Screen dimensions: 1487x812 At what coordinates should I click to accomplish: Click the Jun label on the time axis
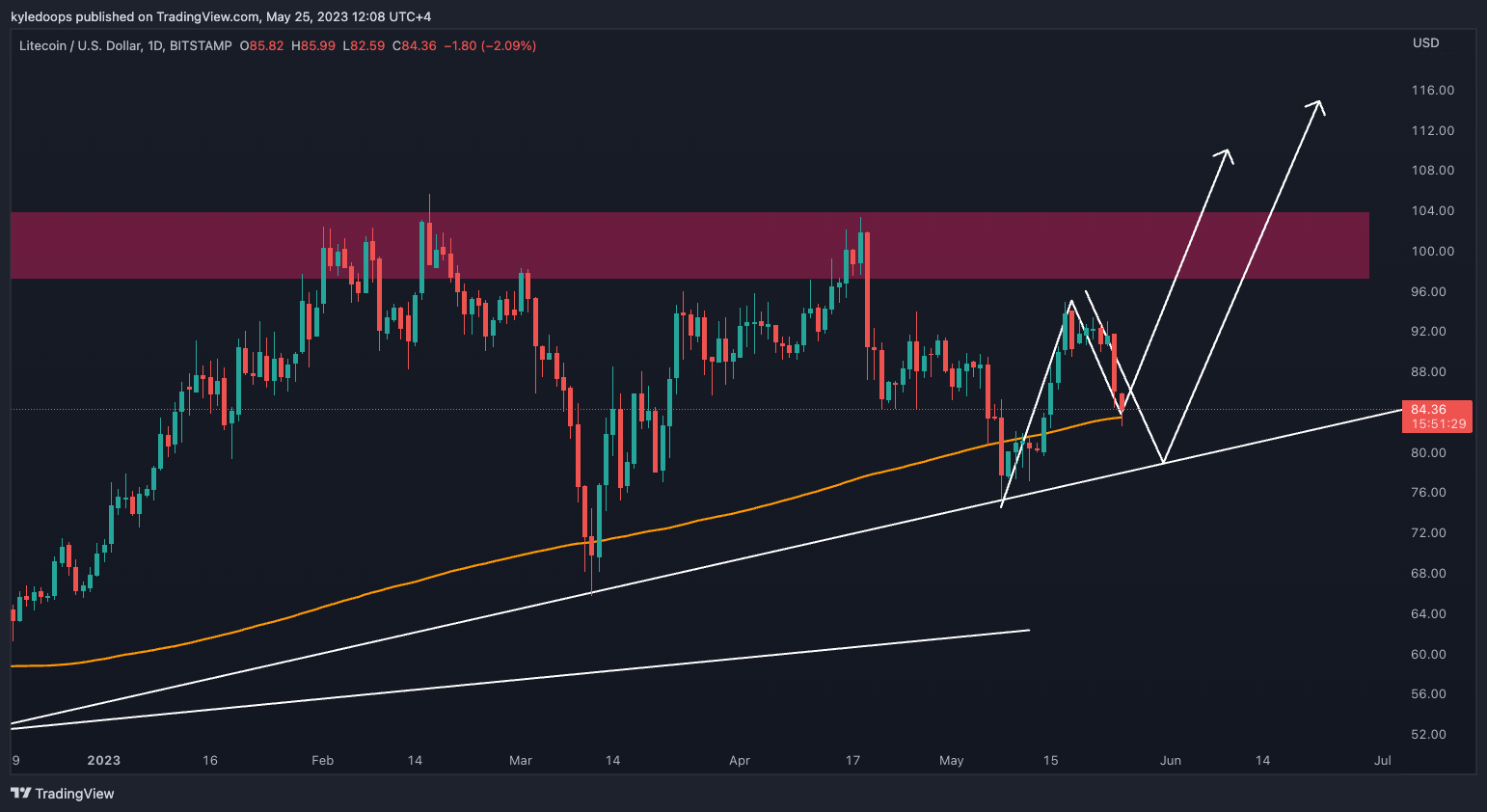[x=1171, y=760]
